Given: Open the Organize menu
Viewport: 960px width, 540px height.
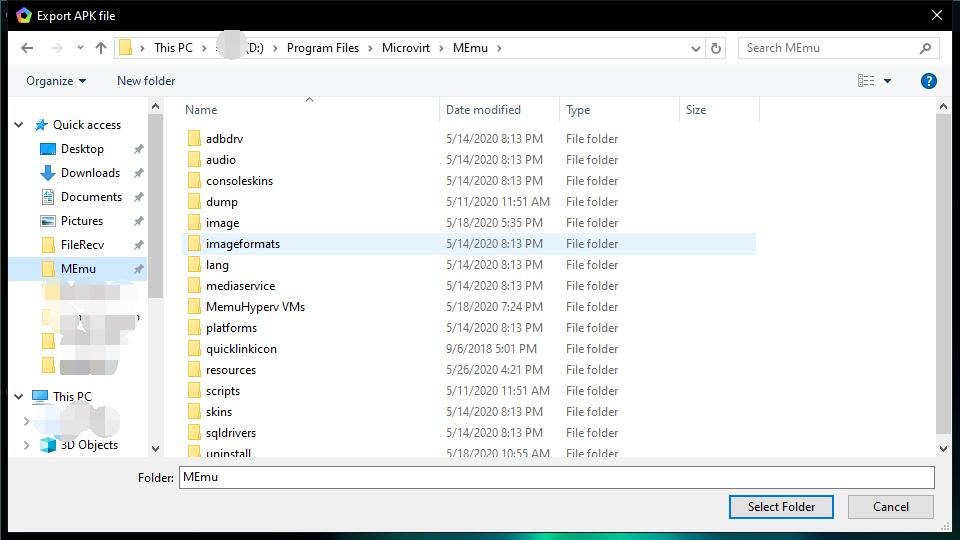Looking at the screenshot, I should point(56,81).
